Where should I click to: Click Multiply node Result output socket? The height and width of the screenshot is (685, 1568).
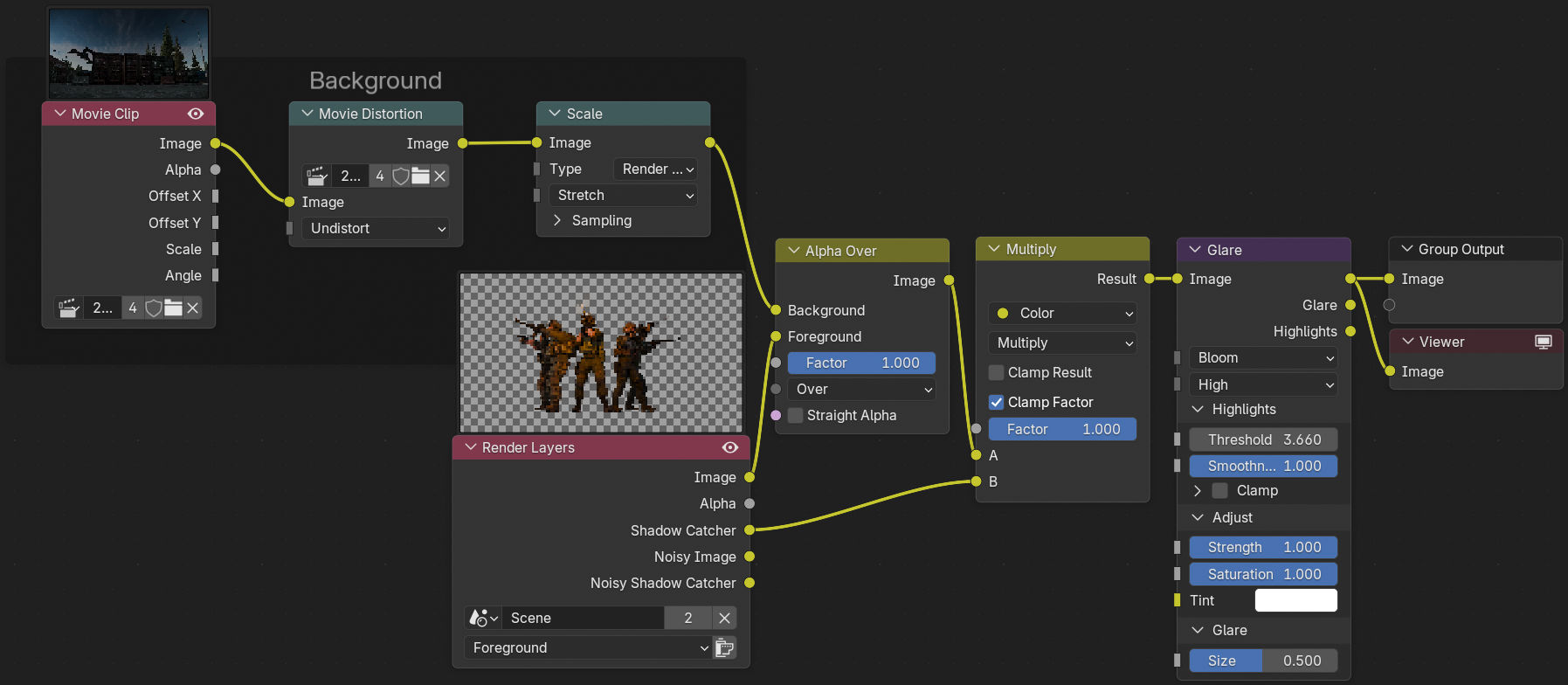tap(1150, 279)
